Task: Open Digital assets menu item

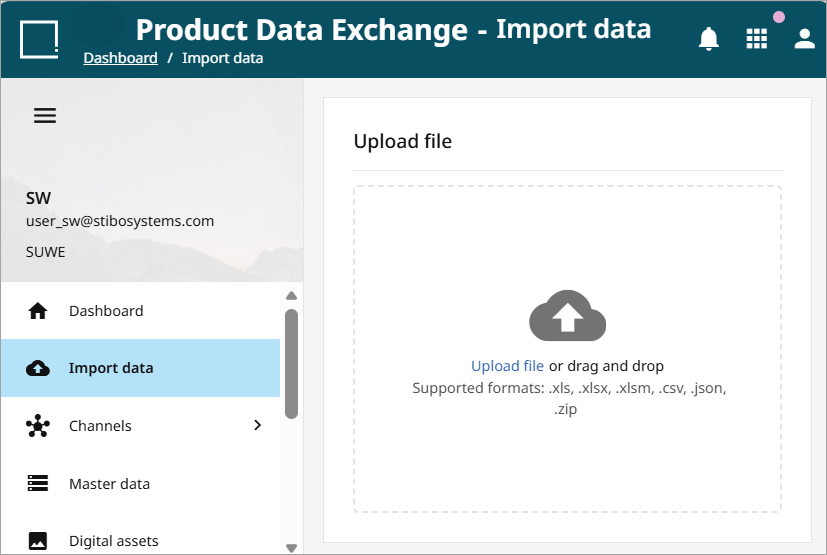Action: pos(140,541)
